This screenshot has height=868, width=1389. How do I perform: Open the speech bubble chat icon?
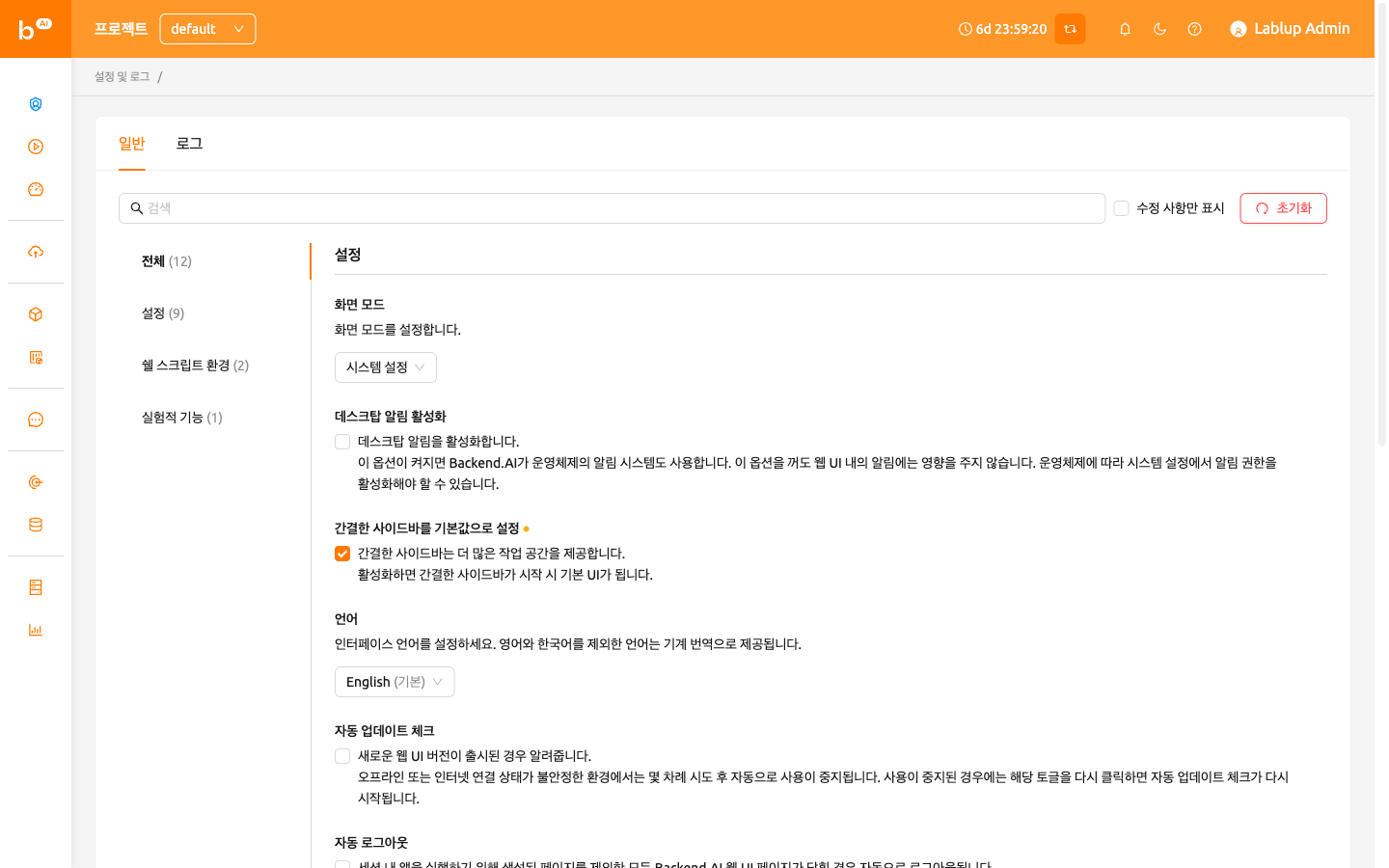point(36,420)
